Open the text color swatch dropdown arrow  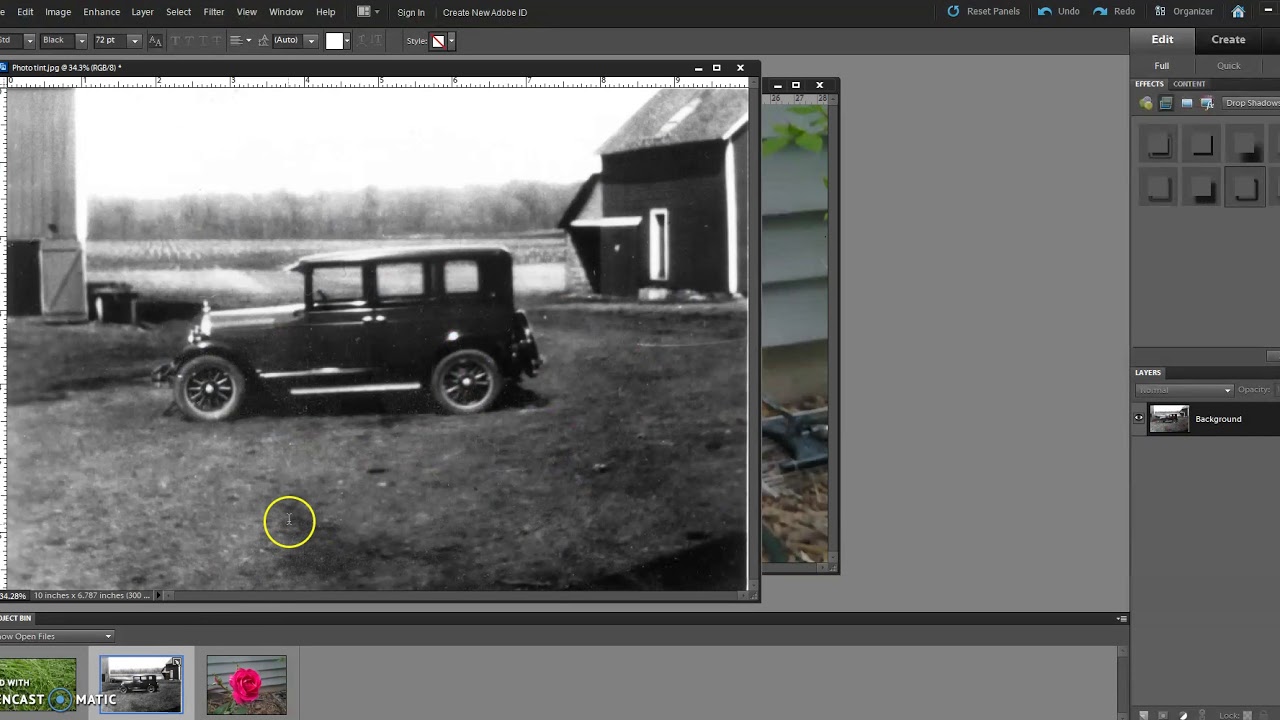[x=347, y=40]
